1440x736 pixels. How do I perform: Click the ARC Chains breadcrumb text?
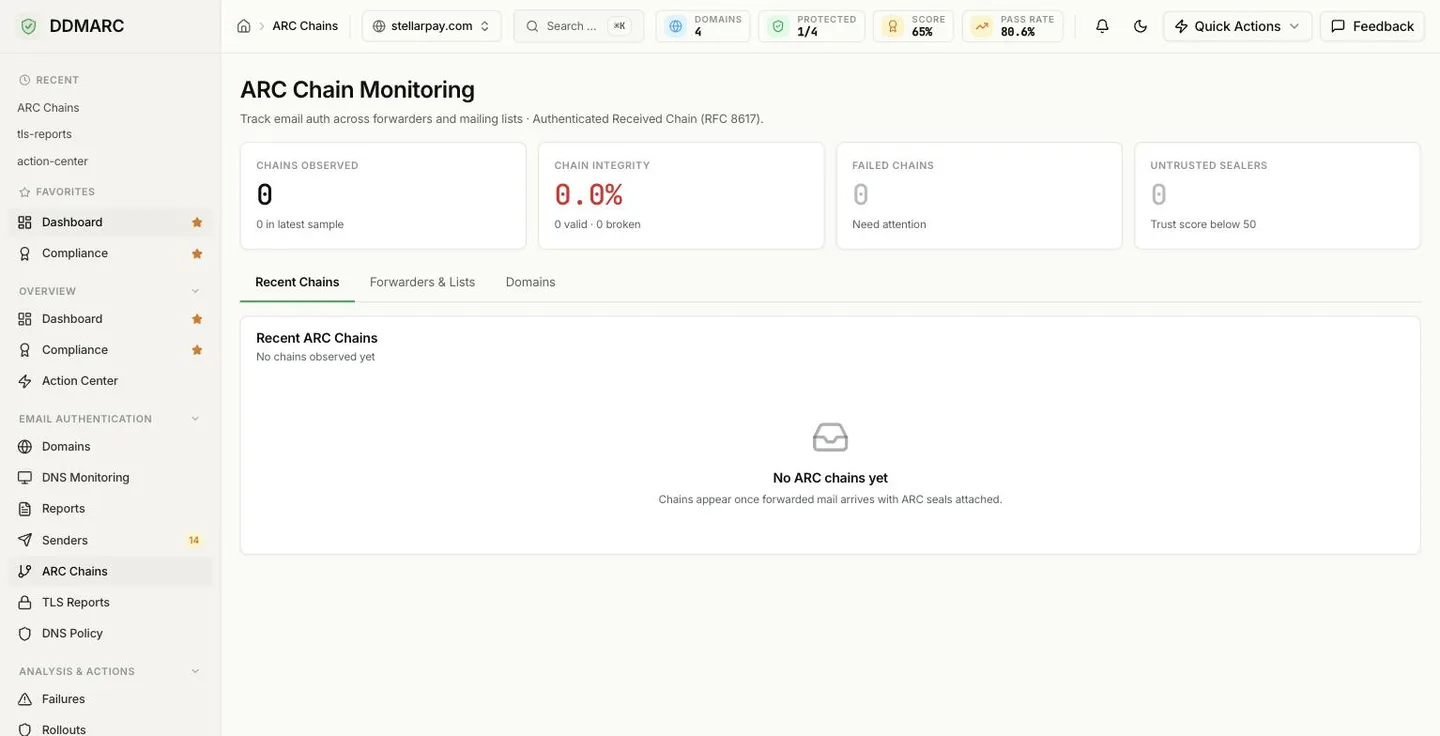point(305,26)
